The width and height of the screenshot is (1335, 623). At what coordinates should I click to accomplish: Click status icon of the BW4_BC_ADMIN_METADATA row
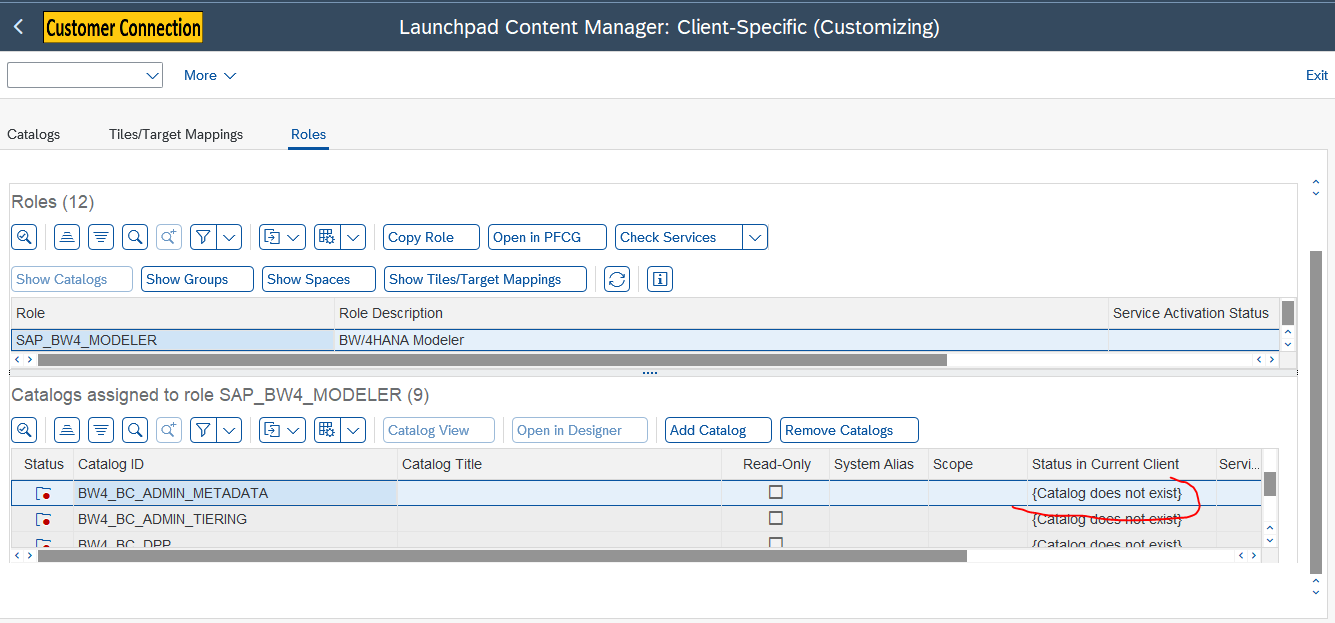point(43,493)
